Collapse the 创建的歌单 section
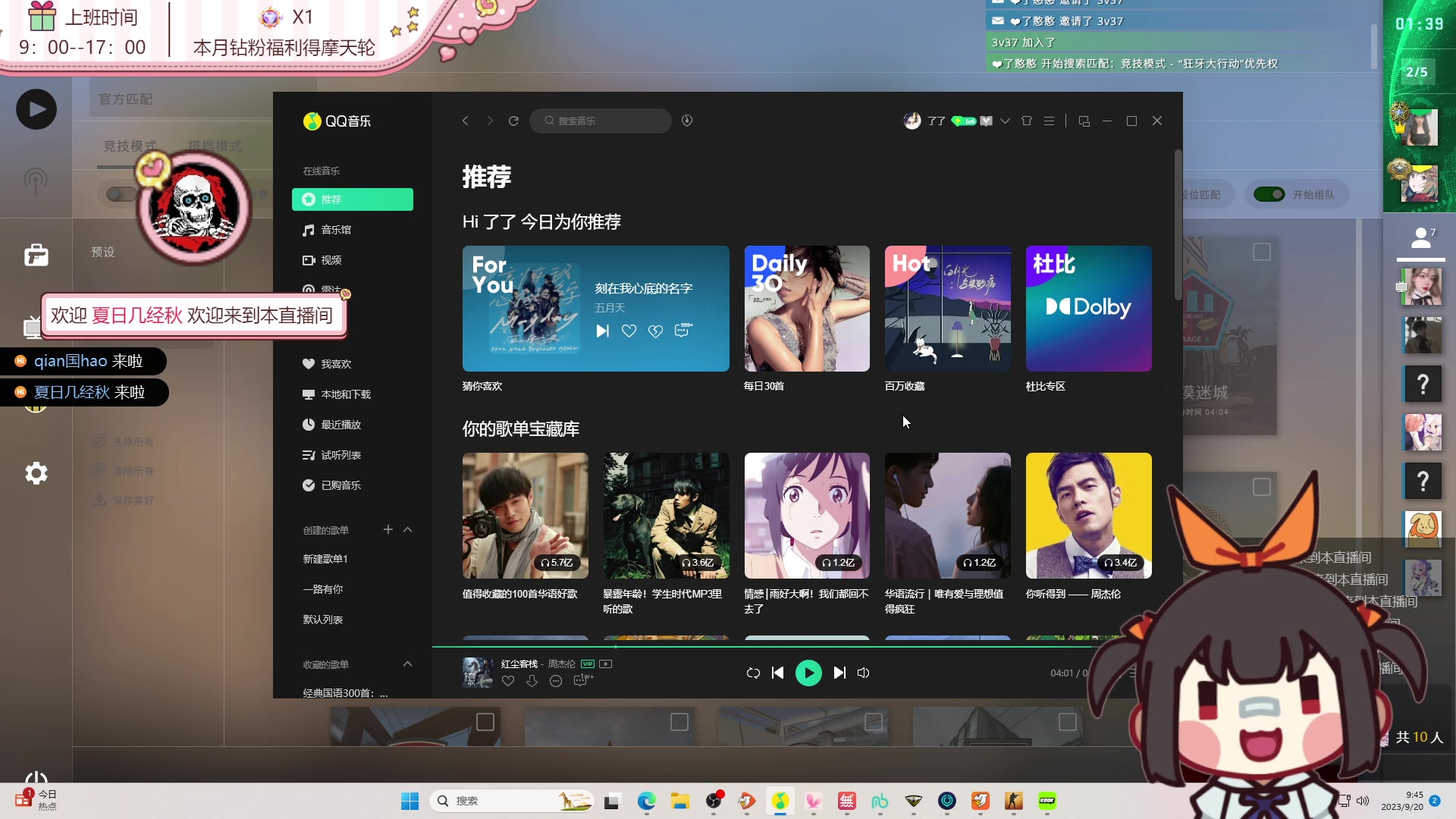Screen dimensions: 1456x819 pos(408,529)
